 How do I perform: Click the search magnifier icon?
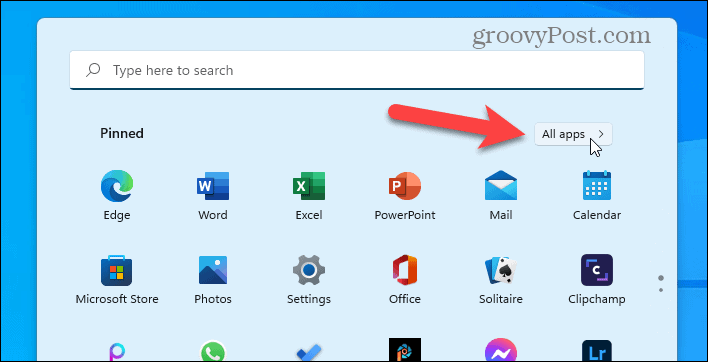(93, 70)
